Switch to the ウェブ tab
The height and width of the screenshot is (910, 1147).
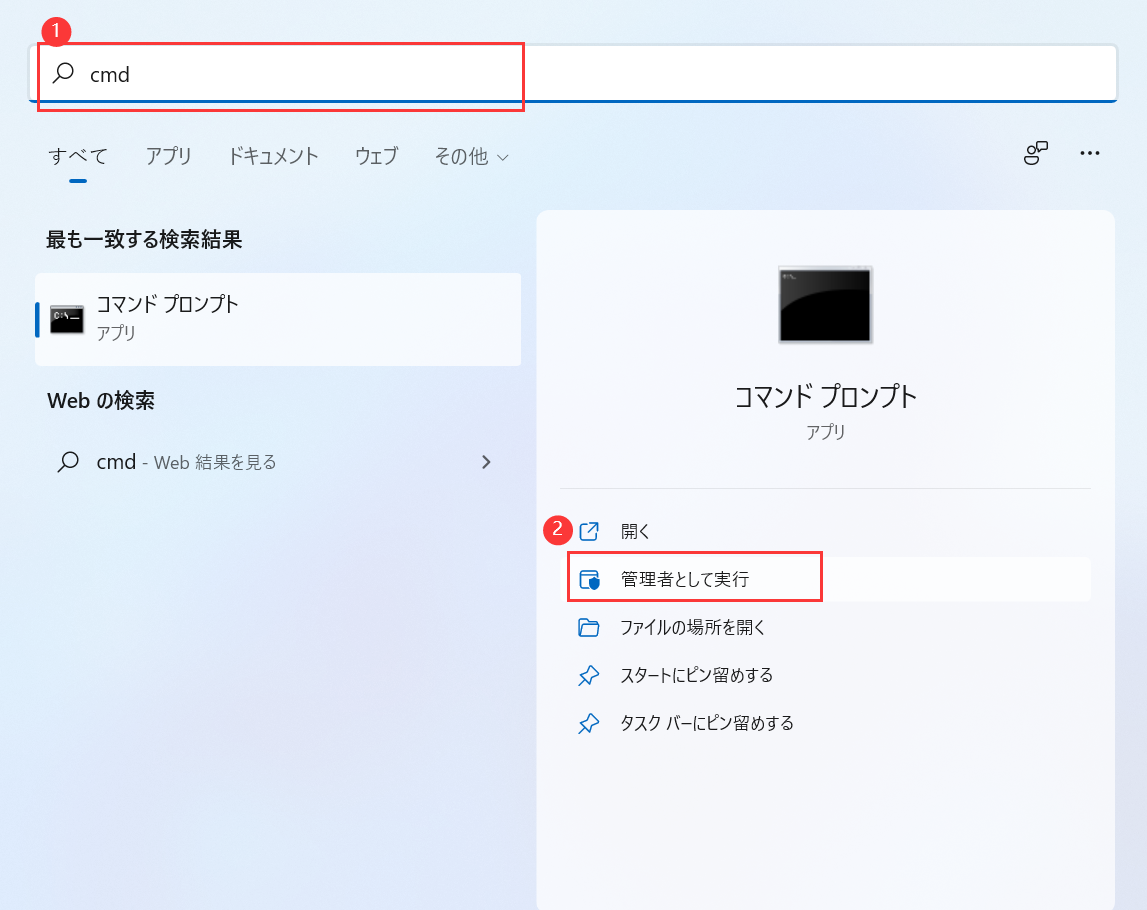376,156
